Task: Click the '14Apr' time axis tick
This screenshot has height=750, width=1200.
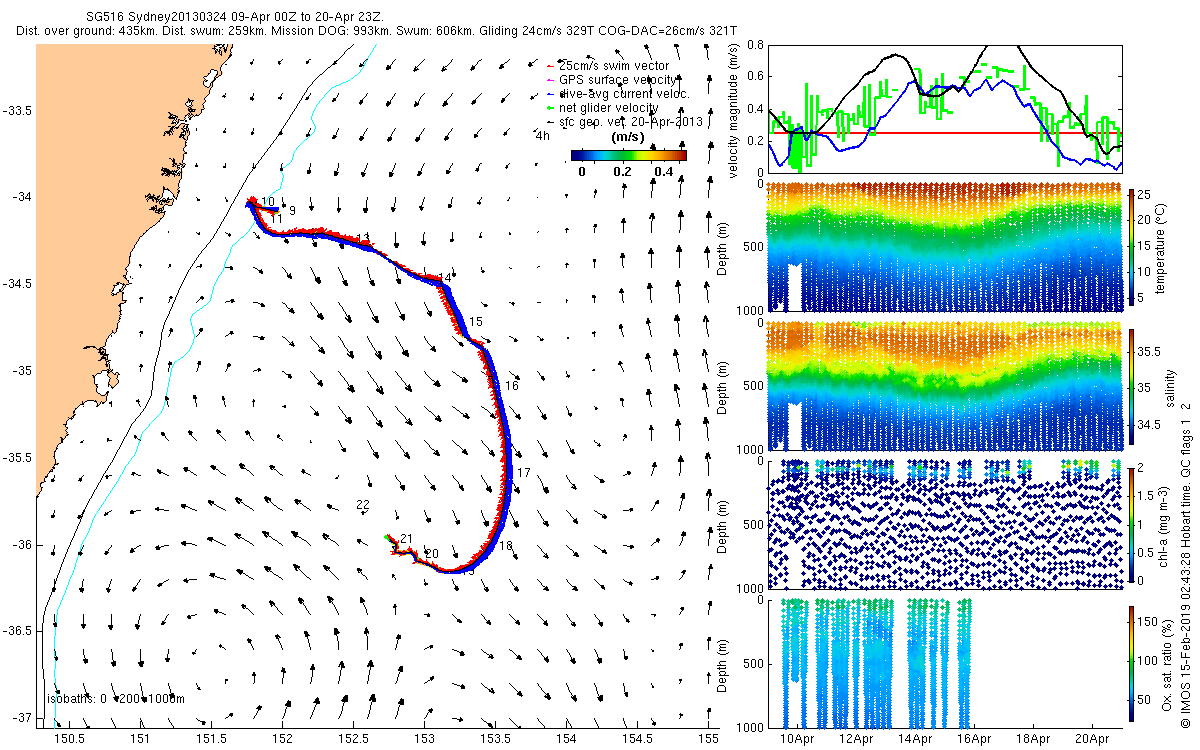Action: point(914,739)
